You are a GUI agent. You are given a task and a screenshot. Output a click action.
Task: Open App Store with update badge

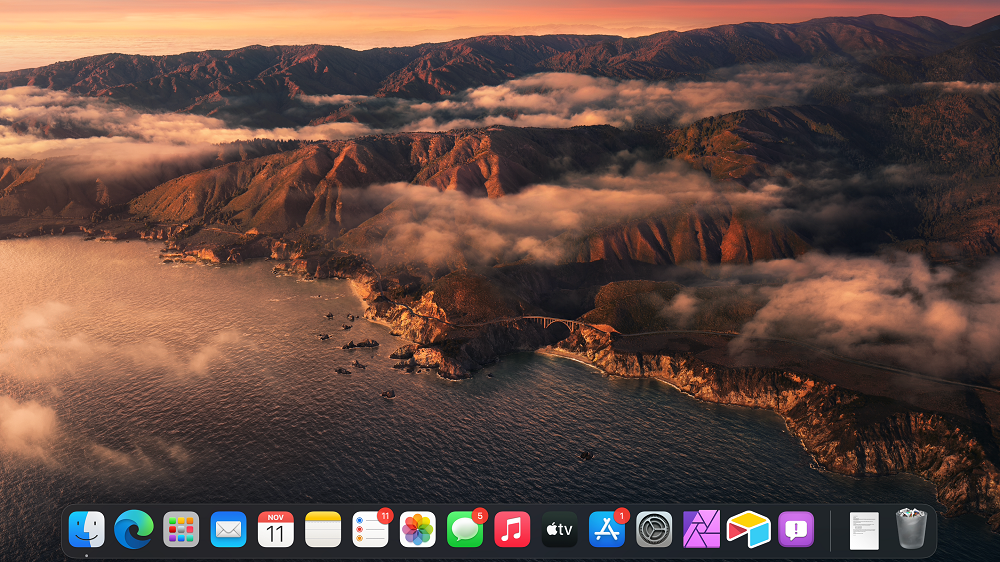point(607,529)
